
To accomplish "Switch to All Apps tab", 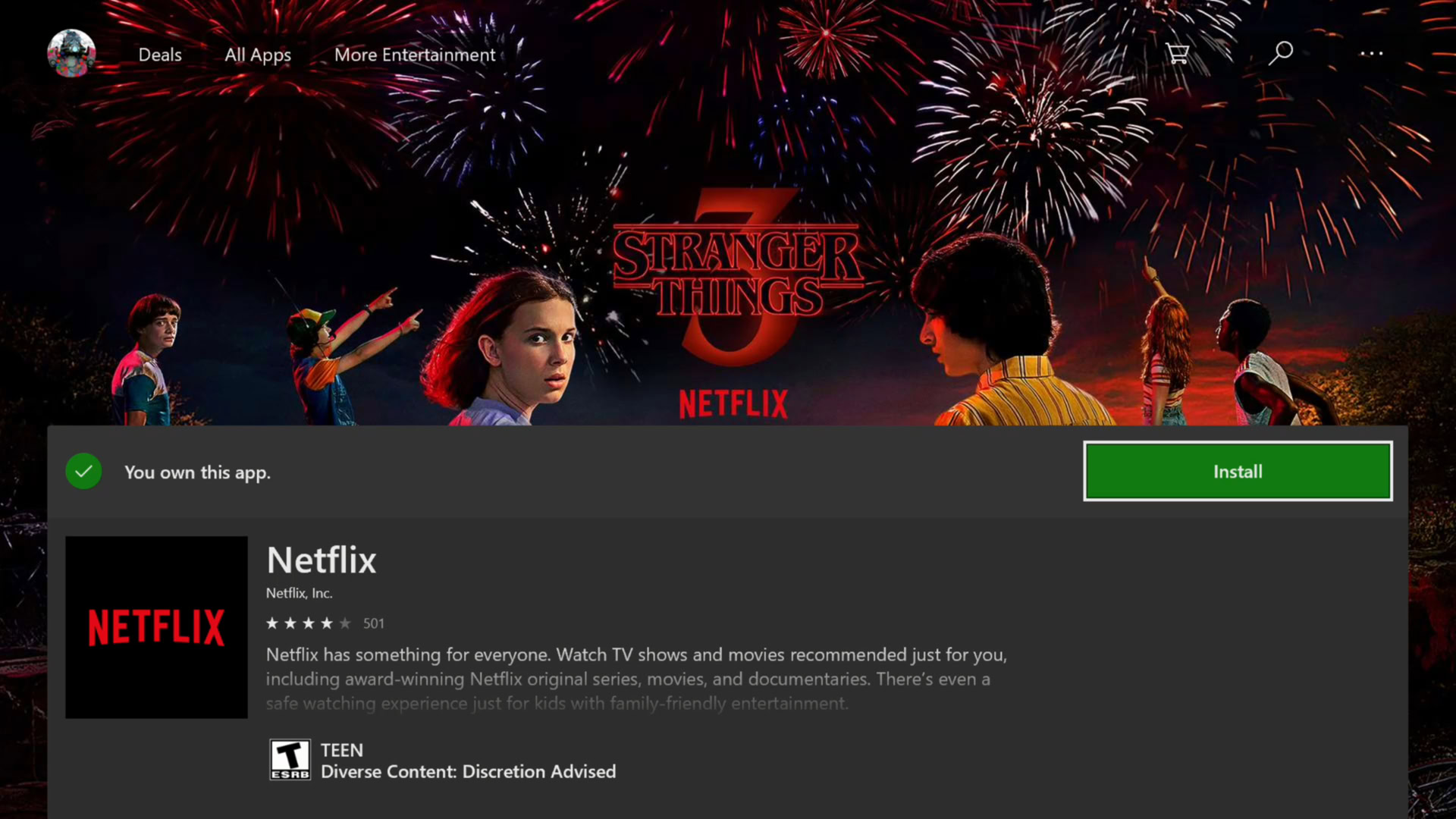I will pos(258,55).
